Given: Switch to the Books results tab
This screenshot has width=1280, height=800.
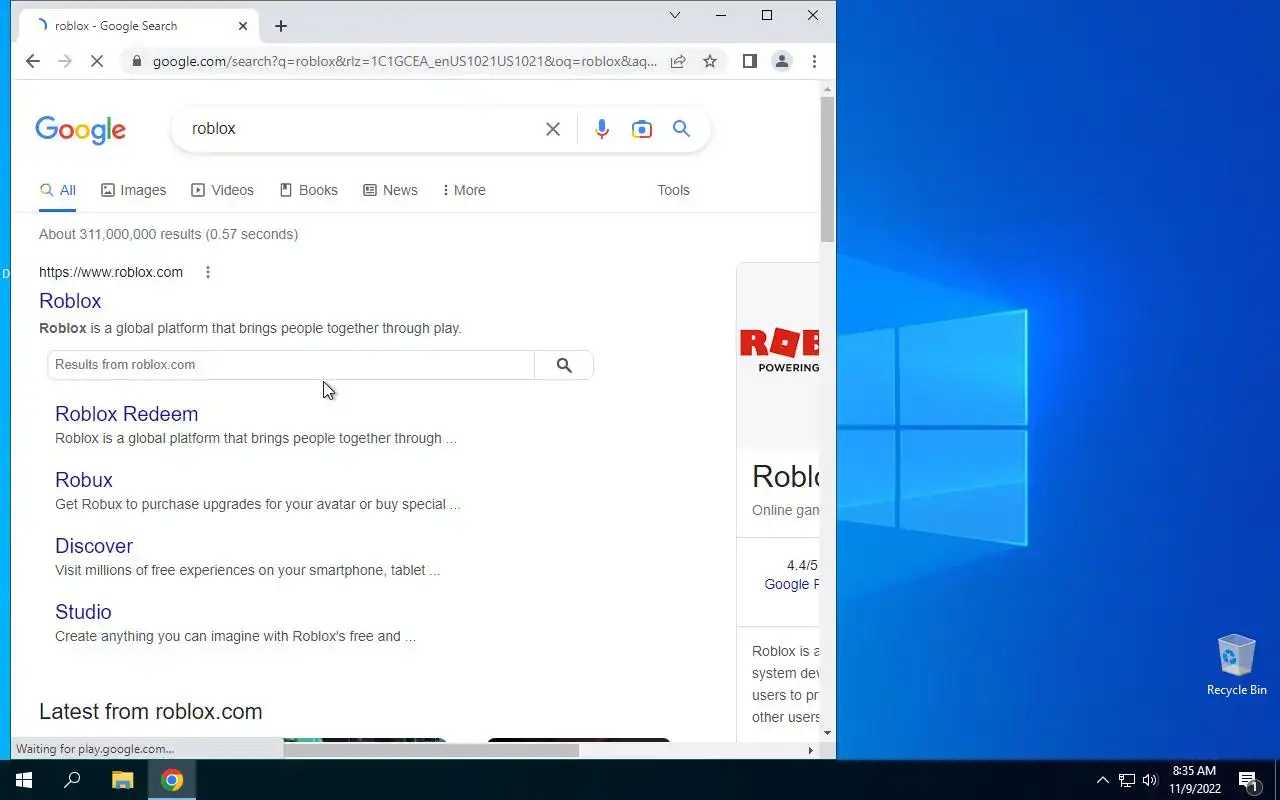Looking at the screenshot, I should 309,190.
